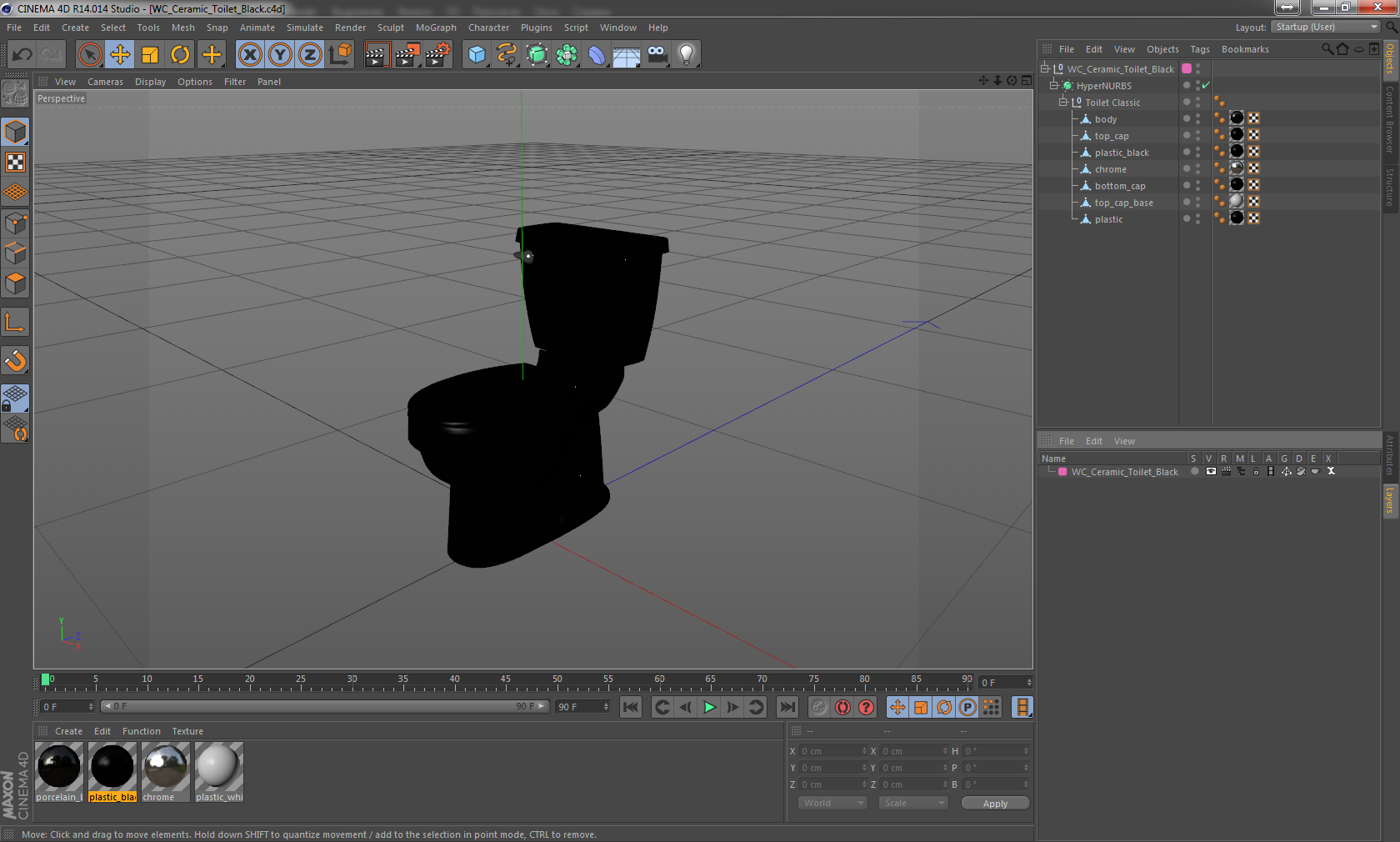Open the spline pen tools
Viewport: 1400px width, 842px height.
[x=507, y=55]
